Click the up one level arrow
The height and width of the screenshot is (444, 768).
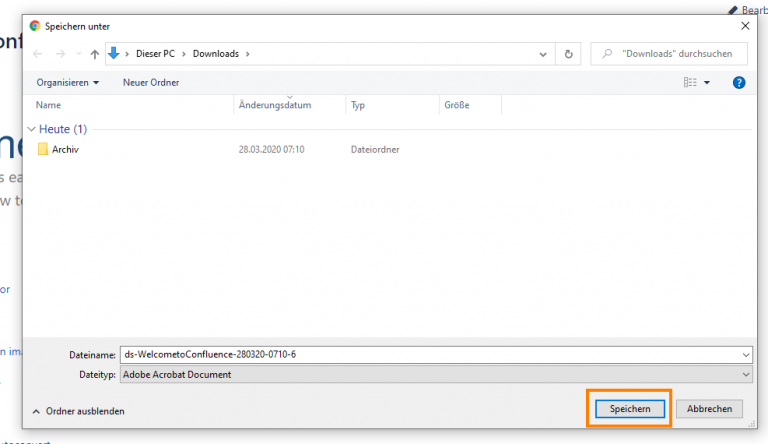coord(95,54)
